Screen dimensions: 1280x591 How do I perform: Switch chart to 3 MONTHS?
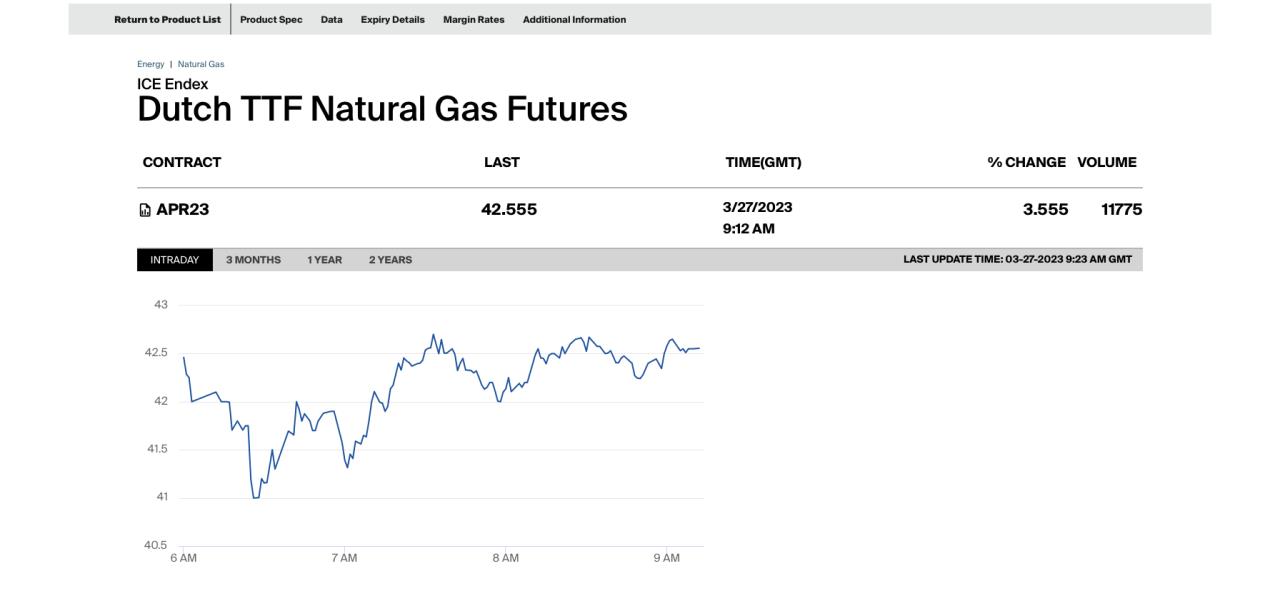coord(253,260)
